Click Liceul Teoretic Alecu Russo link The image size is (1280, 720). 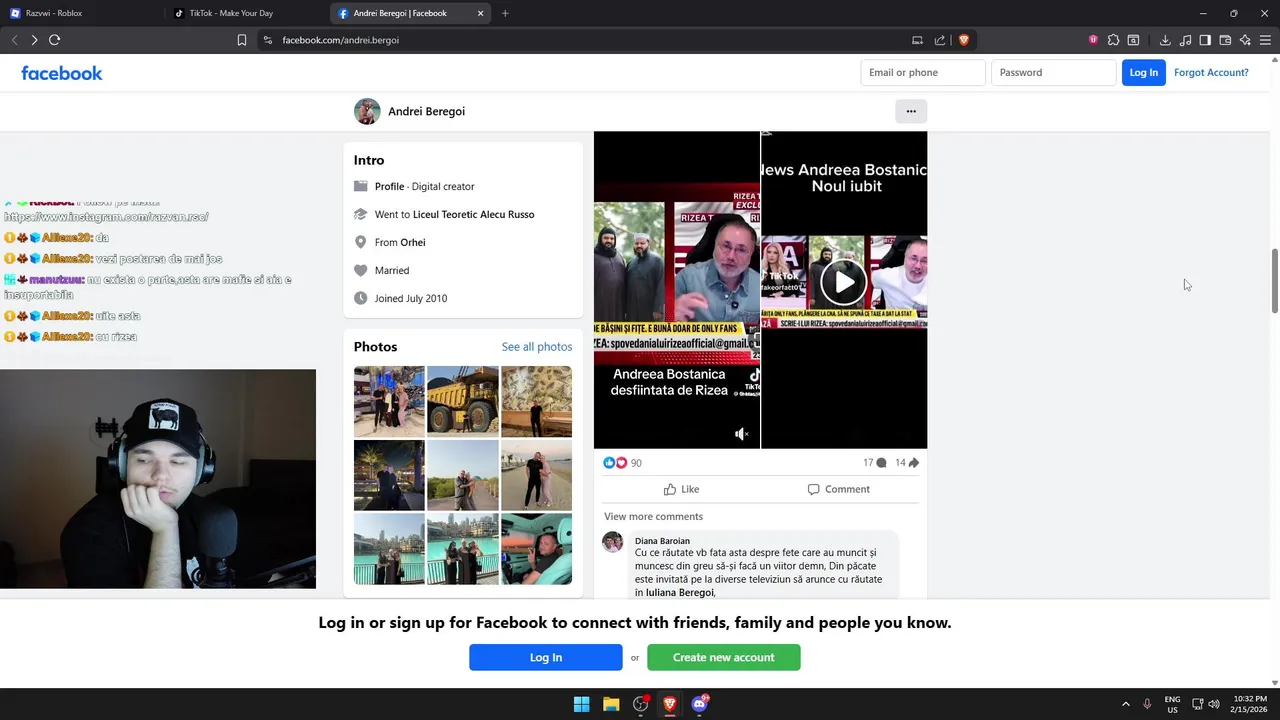474,214
